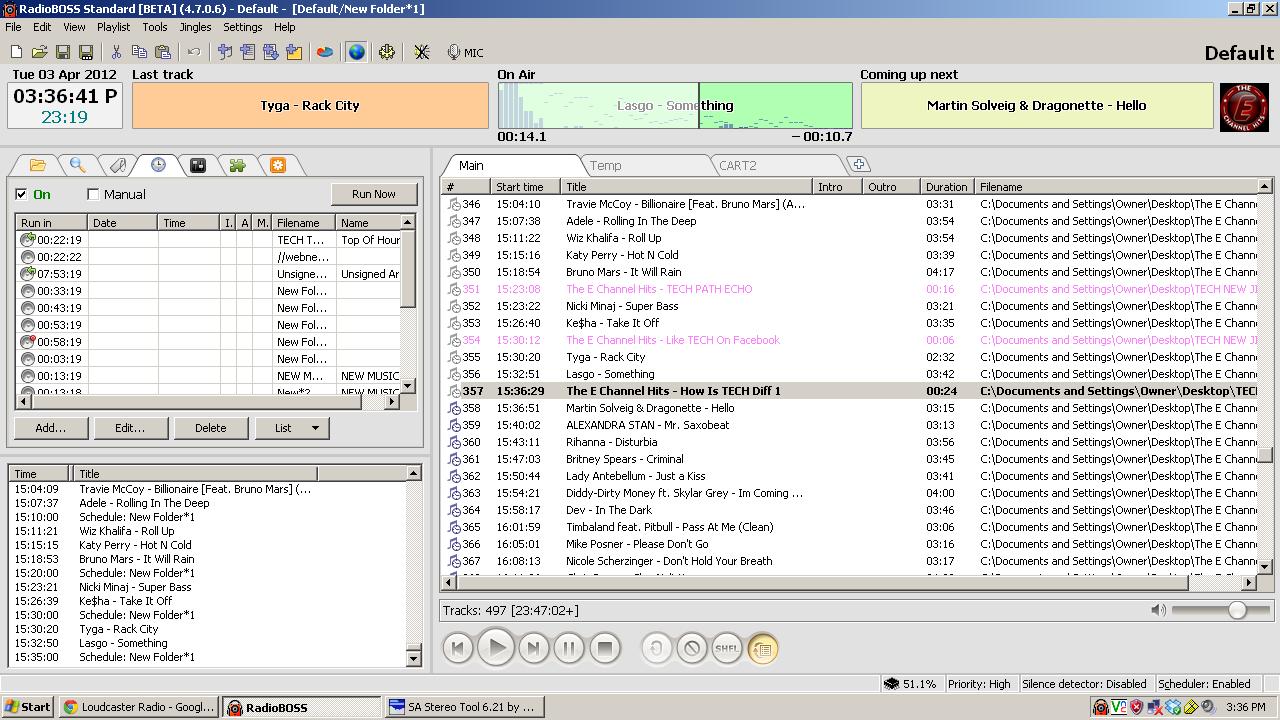This screenshot has width=1280, height=720.
Task: Click the Play button
Action: tap(496, 648)
